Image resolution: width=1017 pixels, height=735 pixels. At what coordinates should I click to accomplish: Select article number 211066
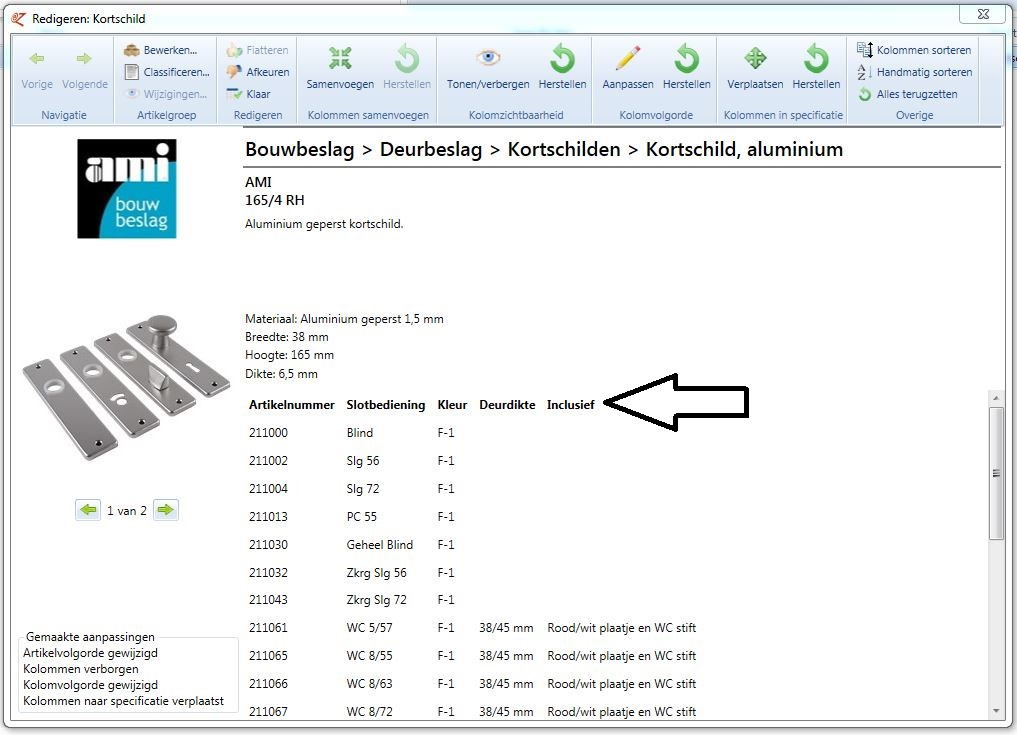tap(269, 683)
